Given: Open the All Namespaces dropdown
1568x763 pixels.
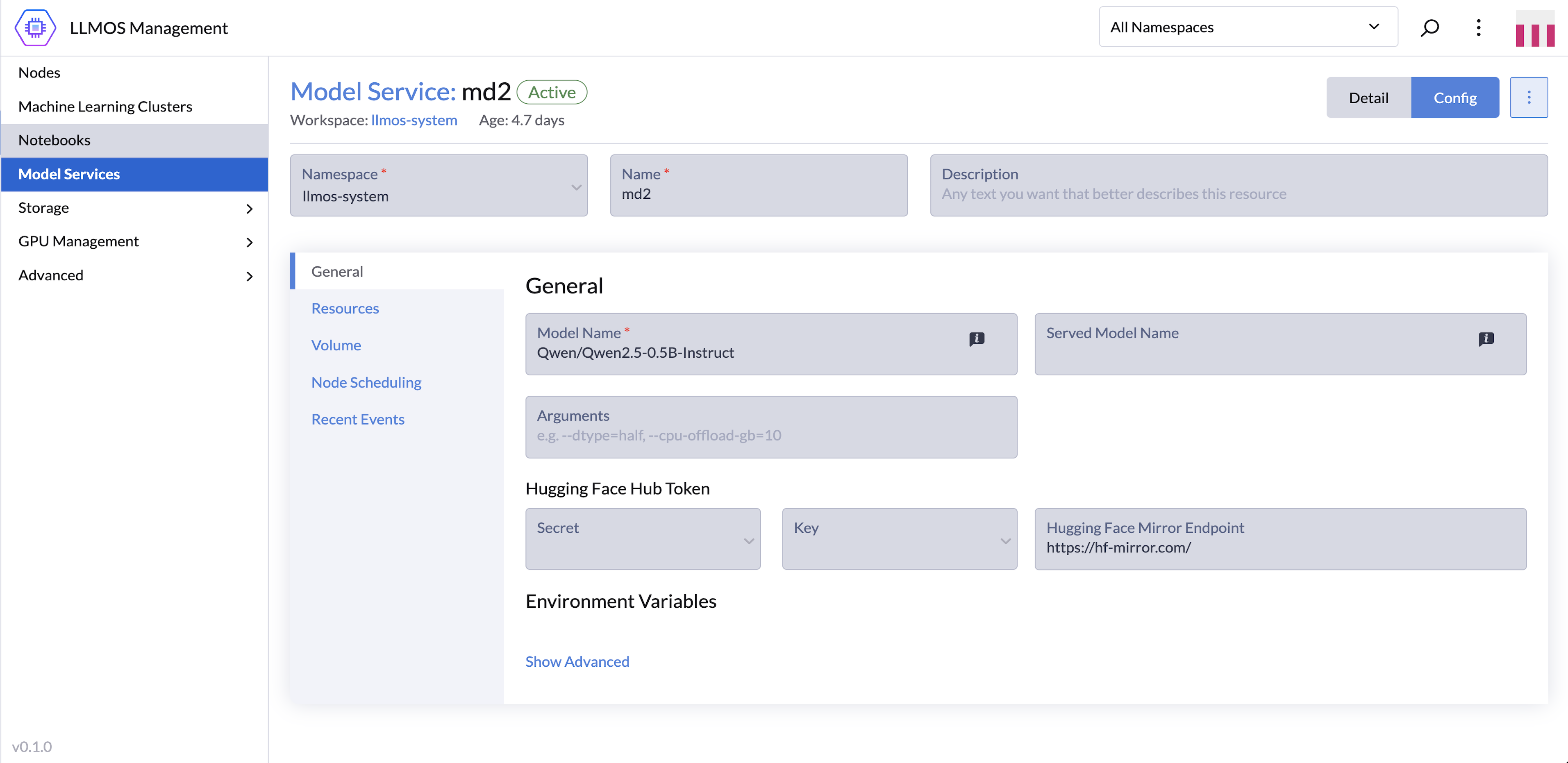Looking at the screenshot, I should pyautogui.click(x=1248, y=27).
